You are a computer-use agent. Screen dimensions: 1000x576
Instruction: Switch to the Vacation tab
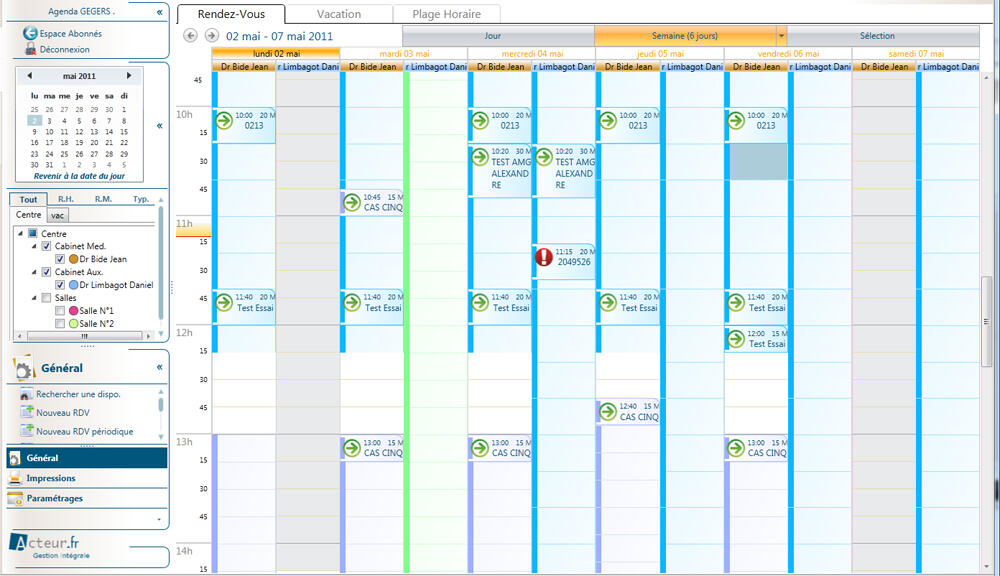coord(338,14)
